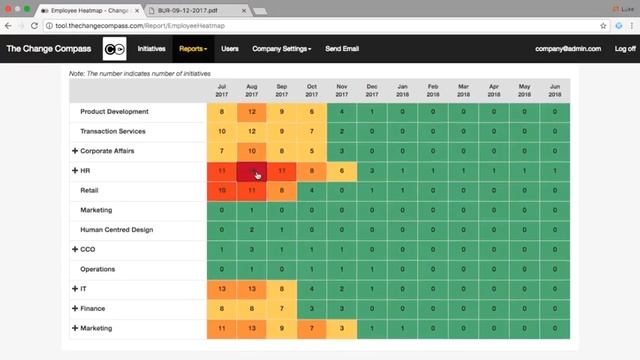The width and height of the screenshot is (640, 360).
Task: Click the dark red HR Aug 2017 cell
Action: point(252,171)
